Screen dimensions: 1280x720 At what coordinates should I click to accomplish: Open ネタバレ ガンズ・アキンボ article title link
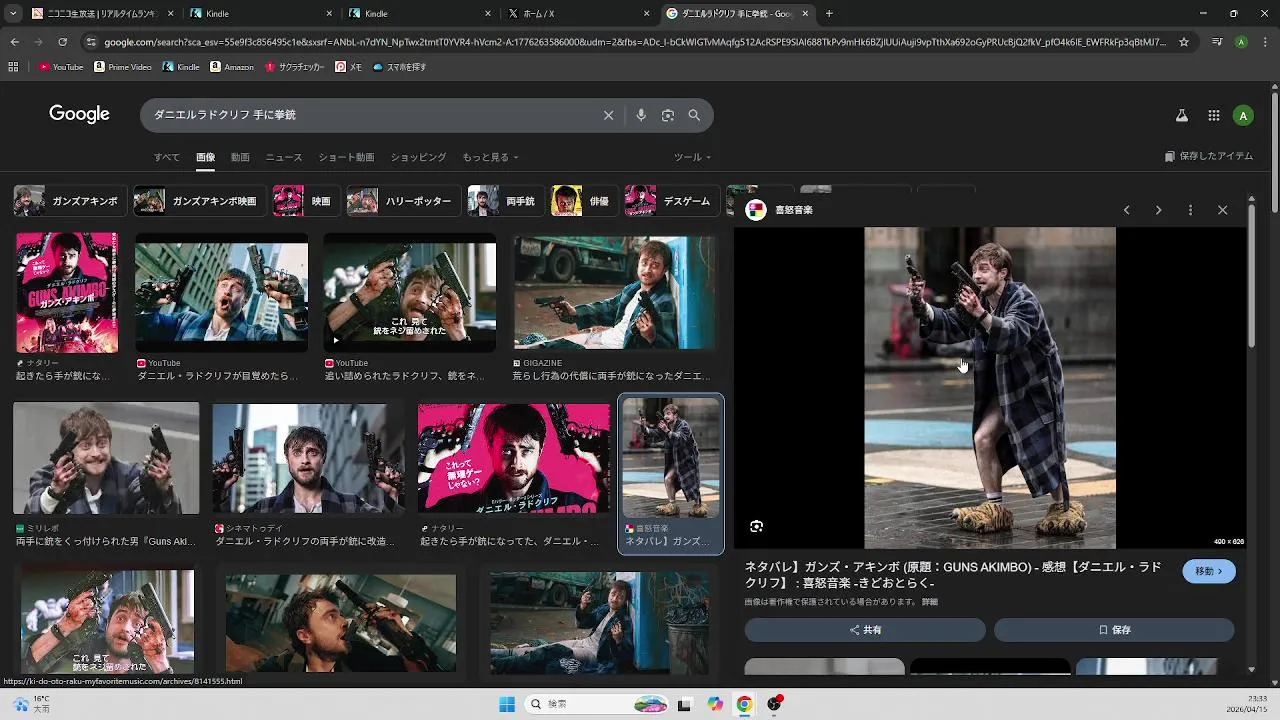tap(953, 575)
